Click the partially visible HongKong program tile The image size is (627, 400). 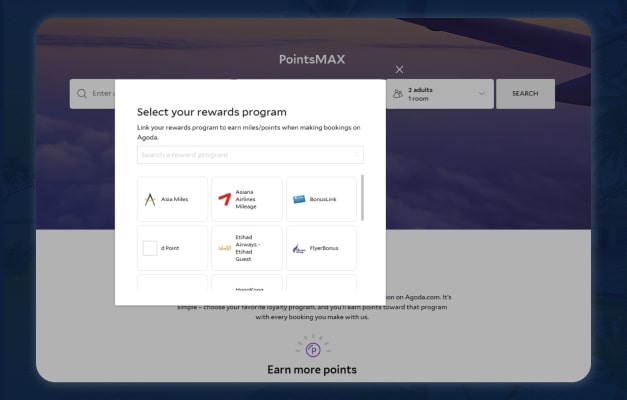tap(247, 289)
